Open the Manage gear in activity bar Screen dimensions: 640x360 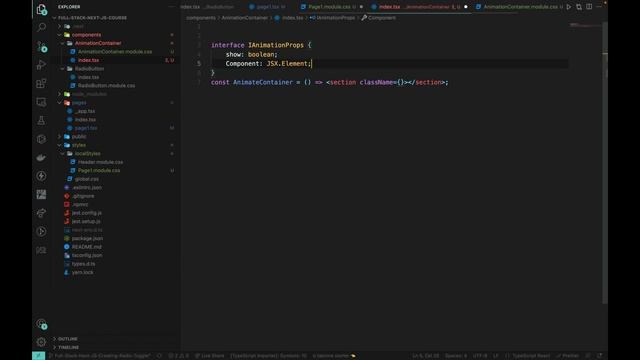click(x=41, y=342)
